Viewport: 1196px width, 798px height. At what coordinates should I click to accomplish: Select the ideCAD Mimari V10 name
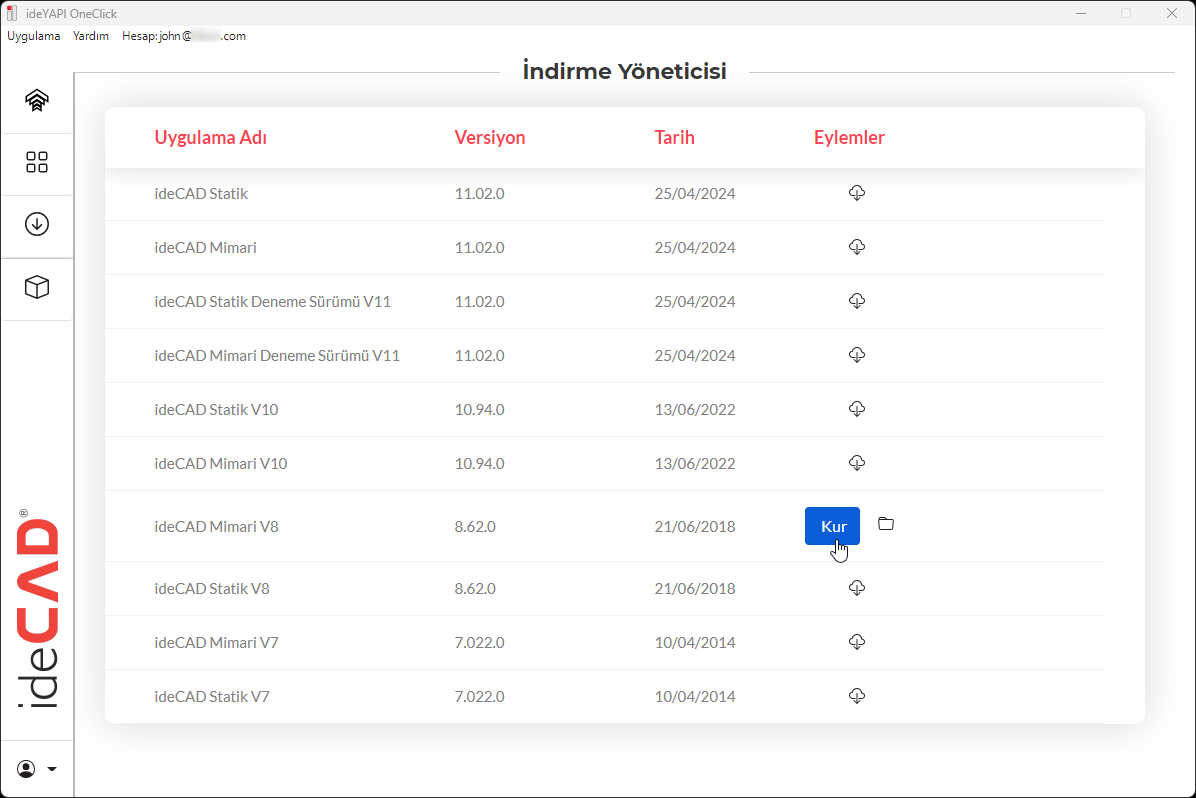[x=220, y=464]
